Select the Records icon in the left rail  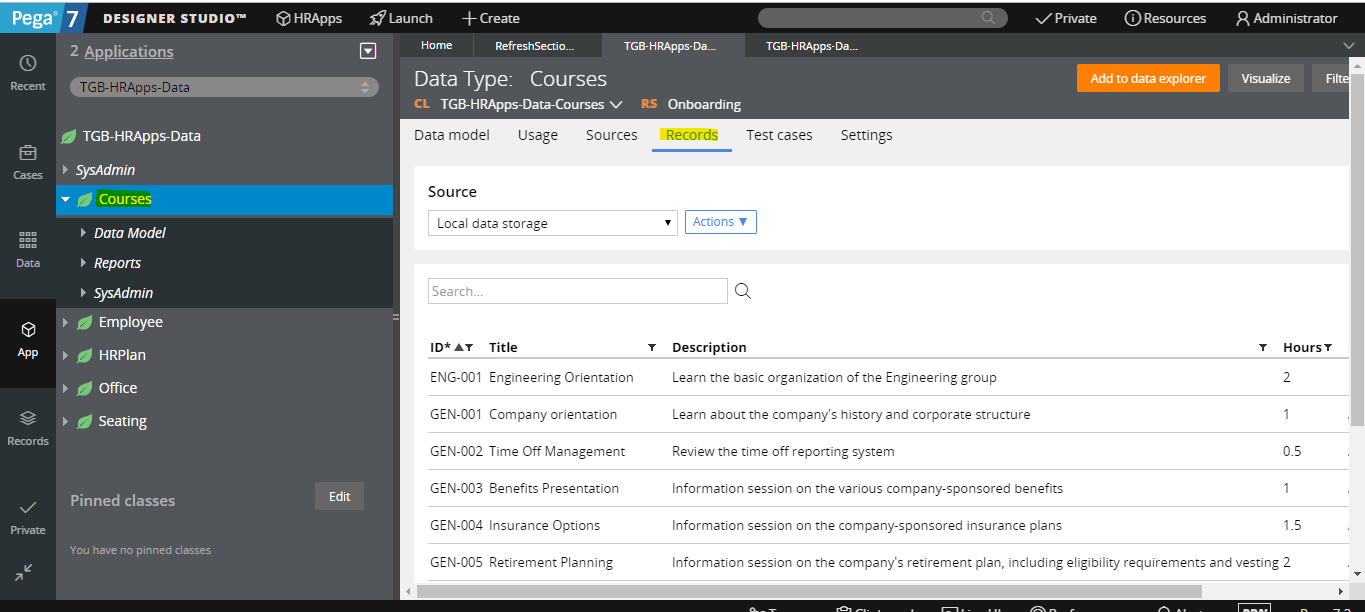tap(27, 424)
